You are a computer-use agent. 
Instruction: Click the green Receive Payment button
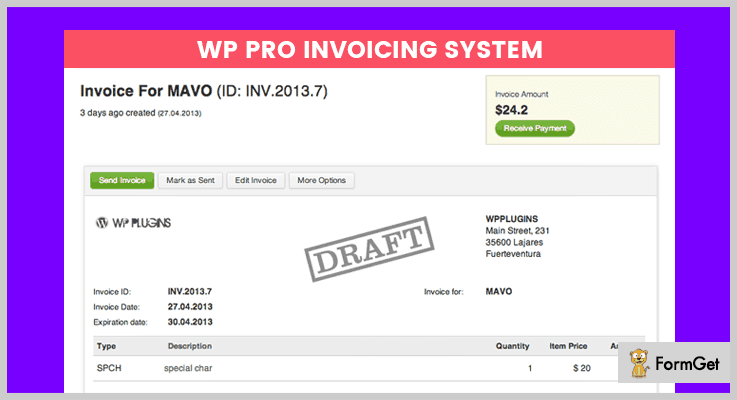(x=535, y=128)
